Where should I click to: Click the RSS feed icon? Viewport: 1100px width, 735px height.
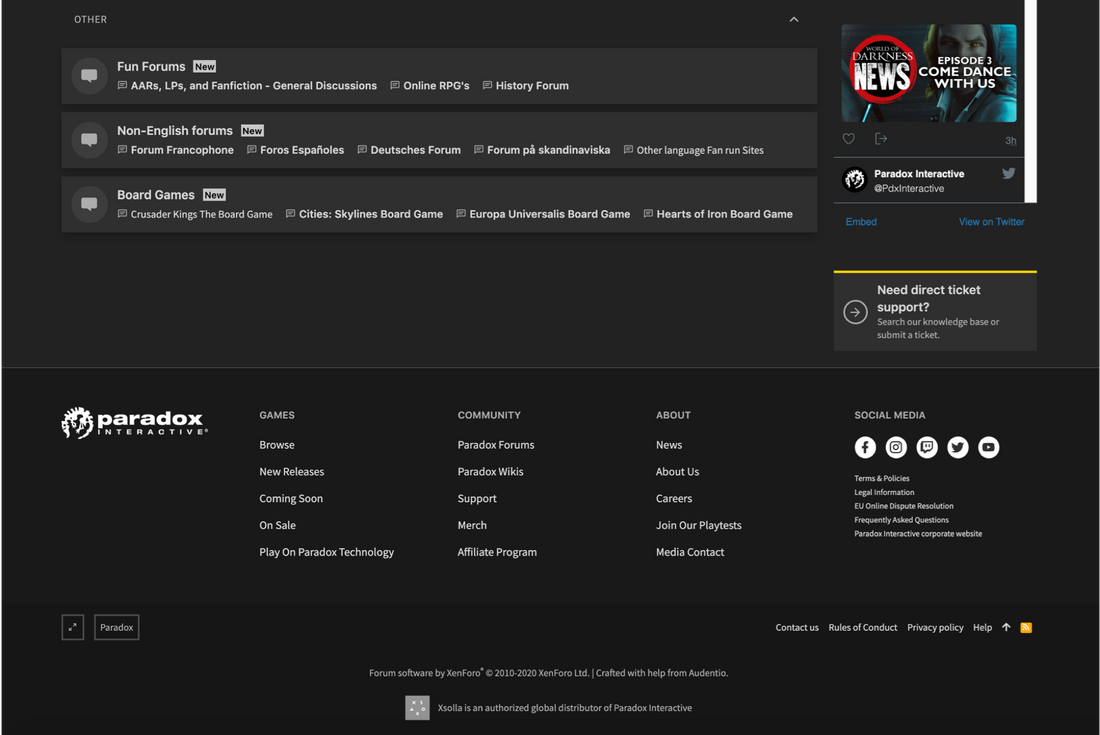(x=1026, y=627)
